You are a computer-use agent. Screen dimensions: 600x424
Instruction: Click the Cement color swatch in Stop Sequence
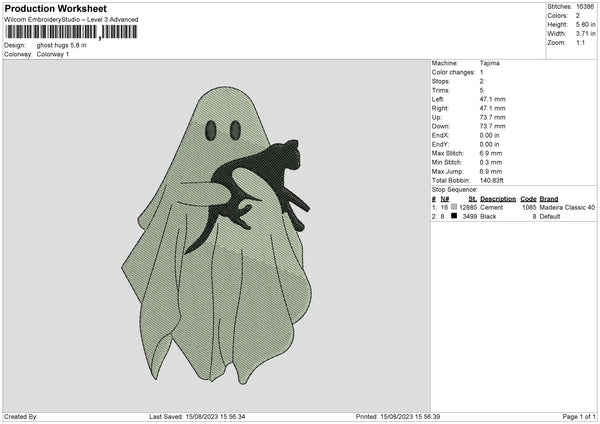click(455, 207)
